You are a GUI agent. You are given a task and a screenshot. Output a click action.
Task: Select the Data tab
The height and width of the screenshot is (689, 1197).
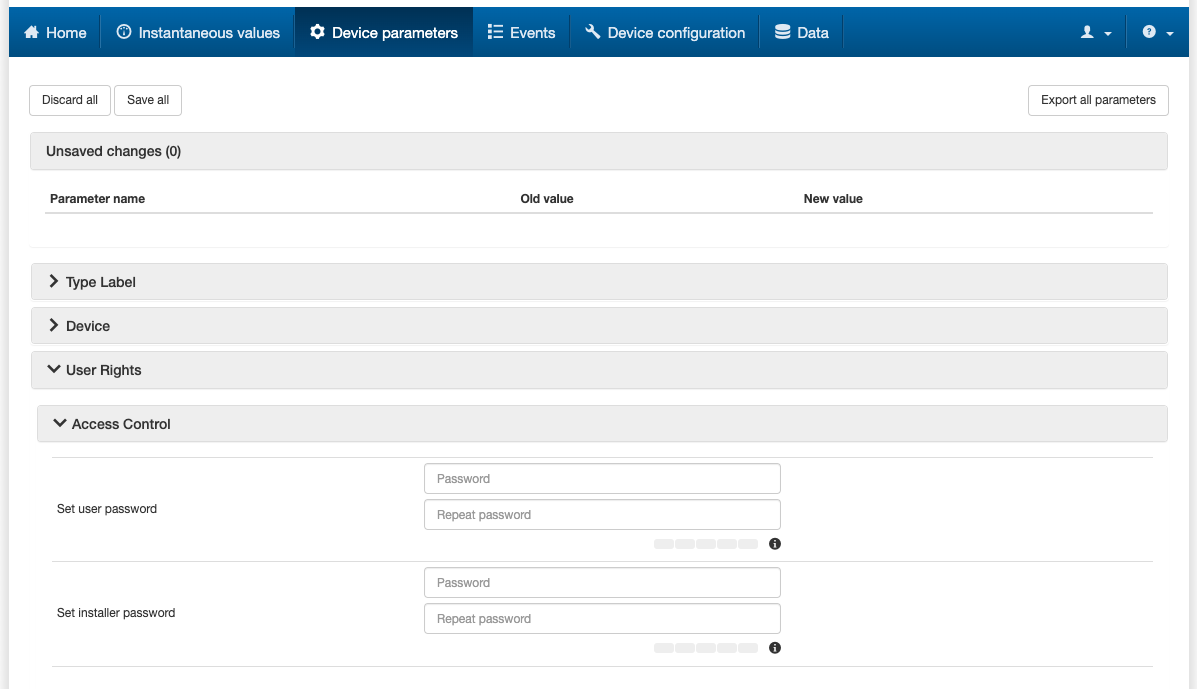(x=801, y=33)
